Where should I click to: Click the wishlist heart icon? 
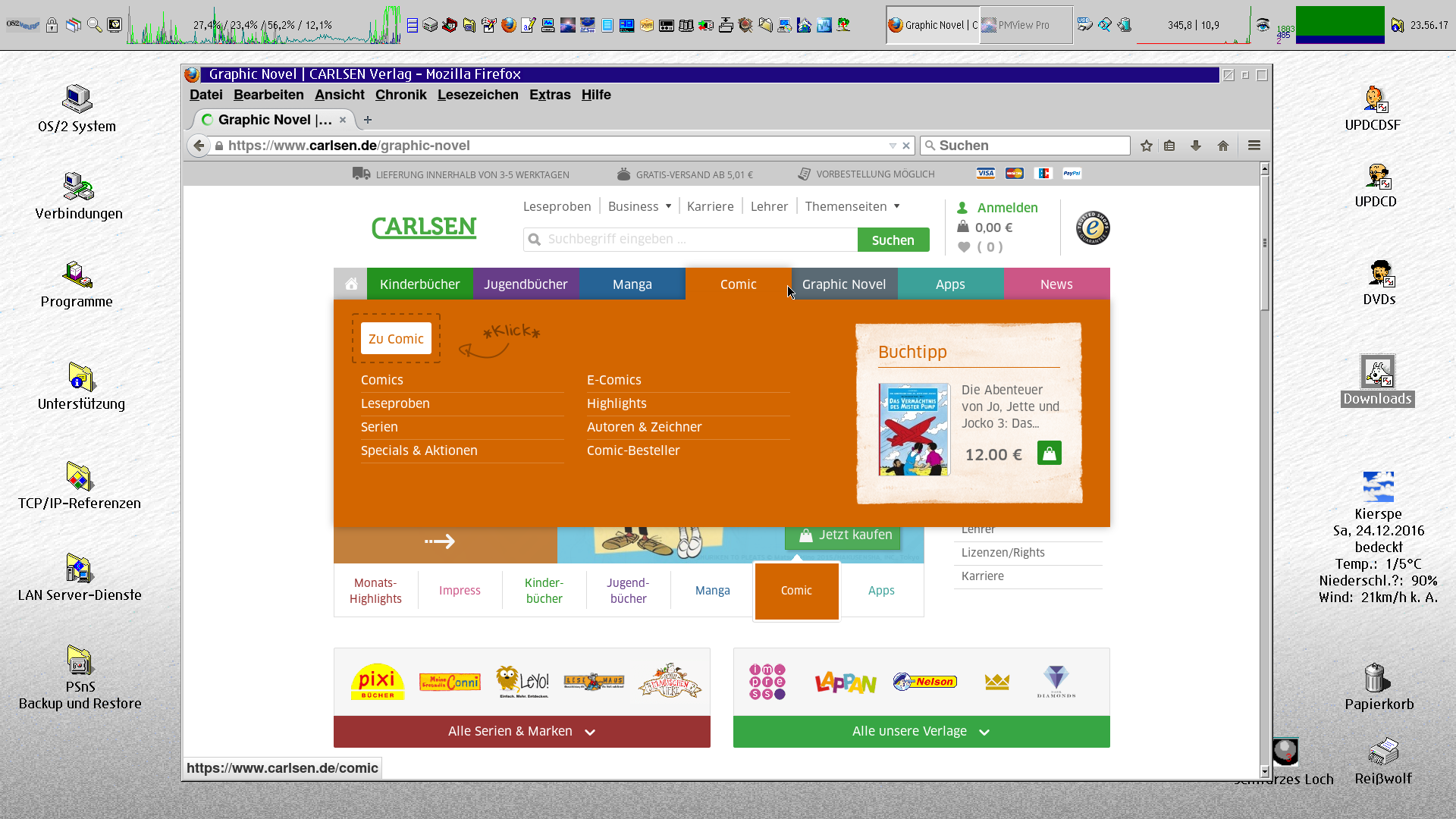[x=964, y=247]
